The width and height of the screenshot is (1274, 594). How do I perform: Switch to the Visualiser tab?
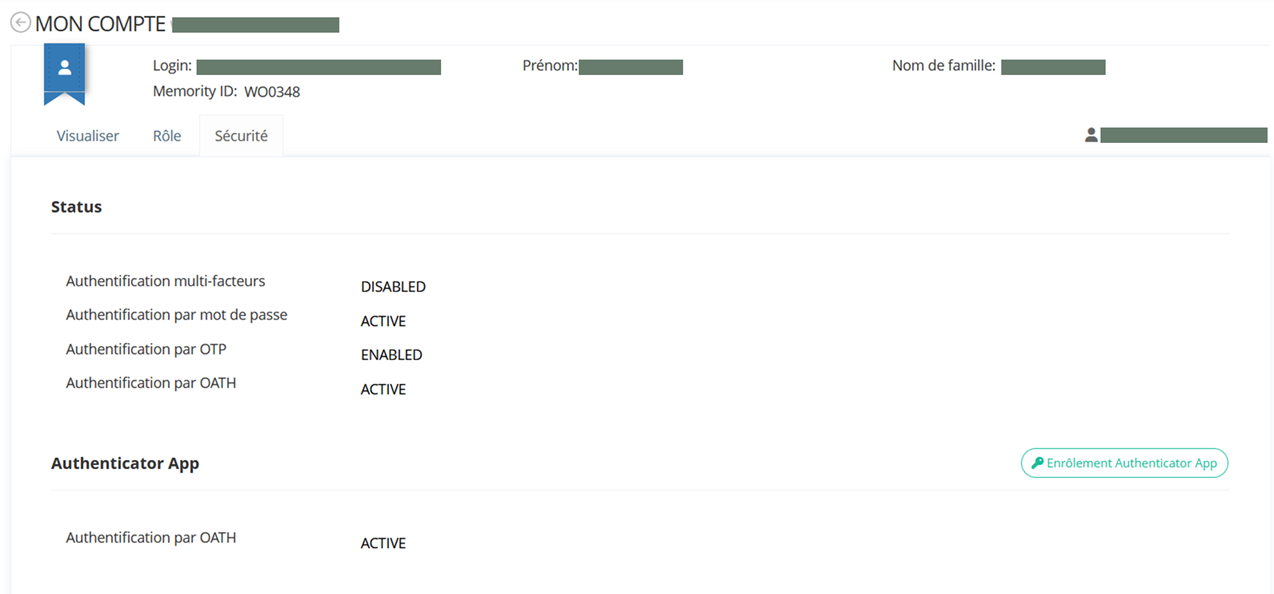(x=88, y=136)
